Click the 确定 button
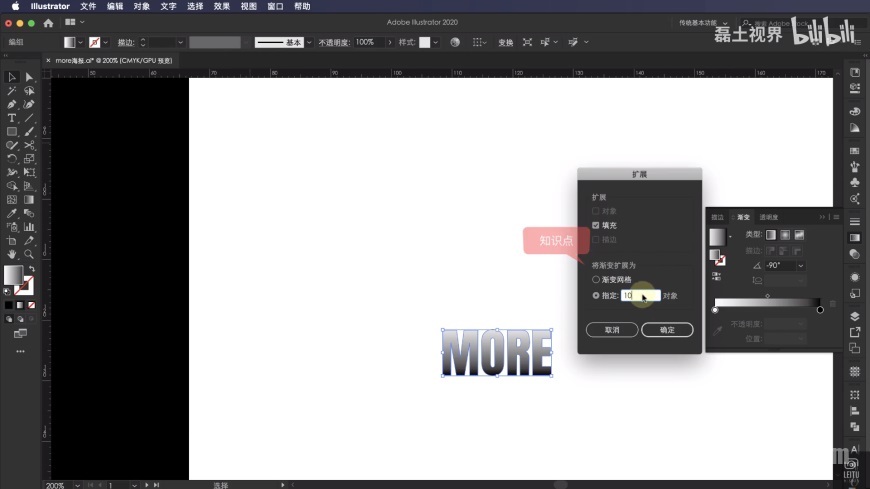Viewport: 870px width, 489px height. 667,330
